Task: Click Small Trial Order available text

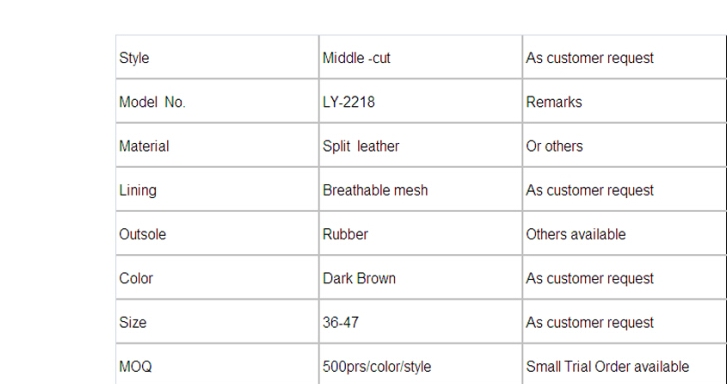Action: coord(607,366)
